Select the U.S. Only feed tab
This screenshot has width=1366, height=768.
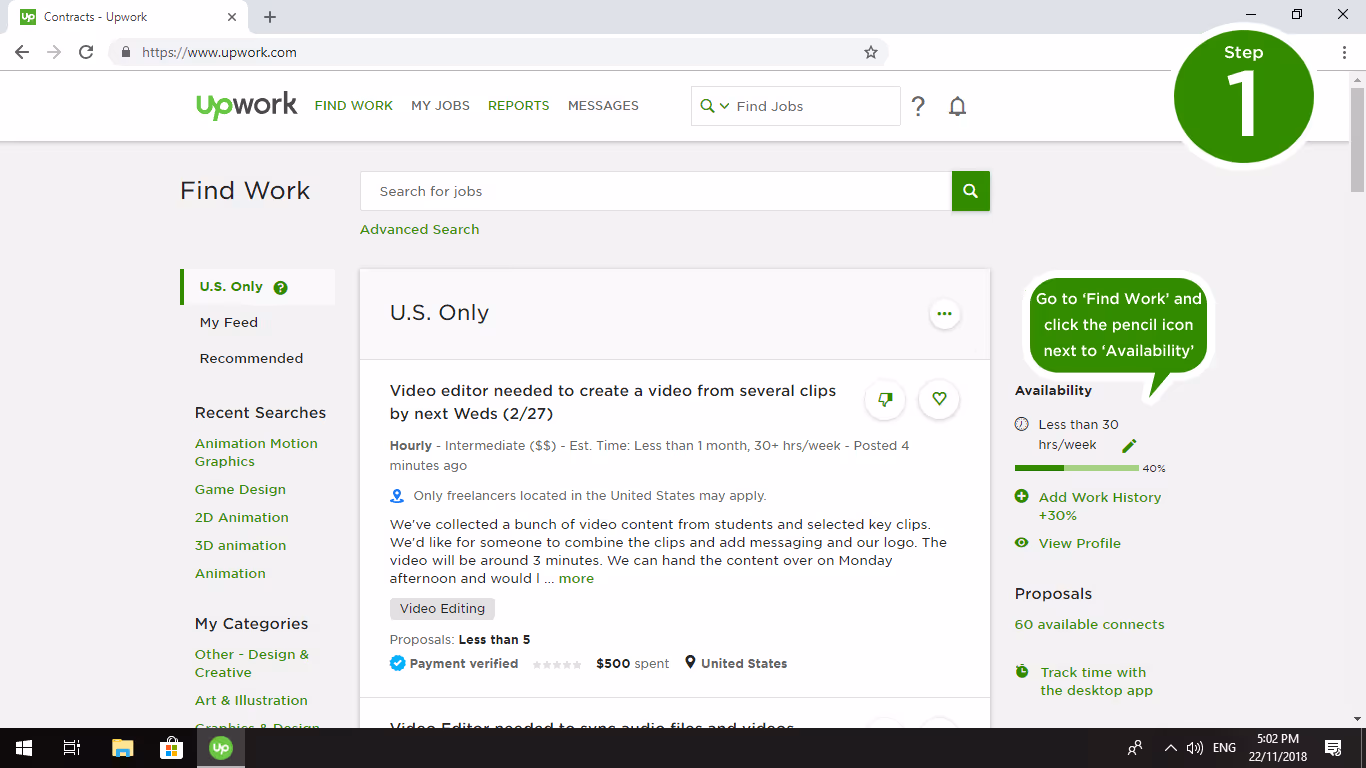258,287
